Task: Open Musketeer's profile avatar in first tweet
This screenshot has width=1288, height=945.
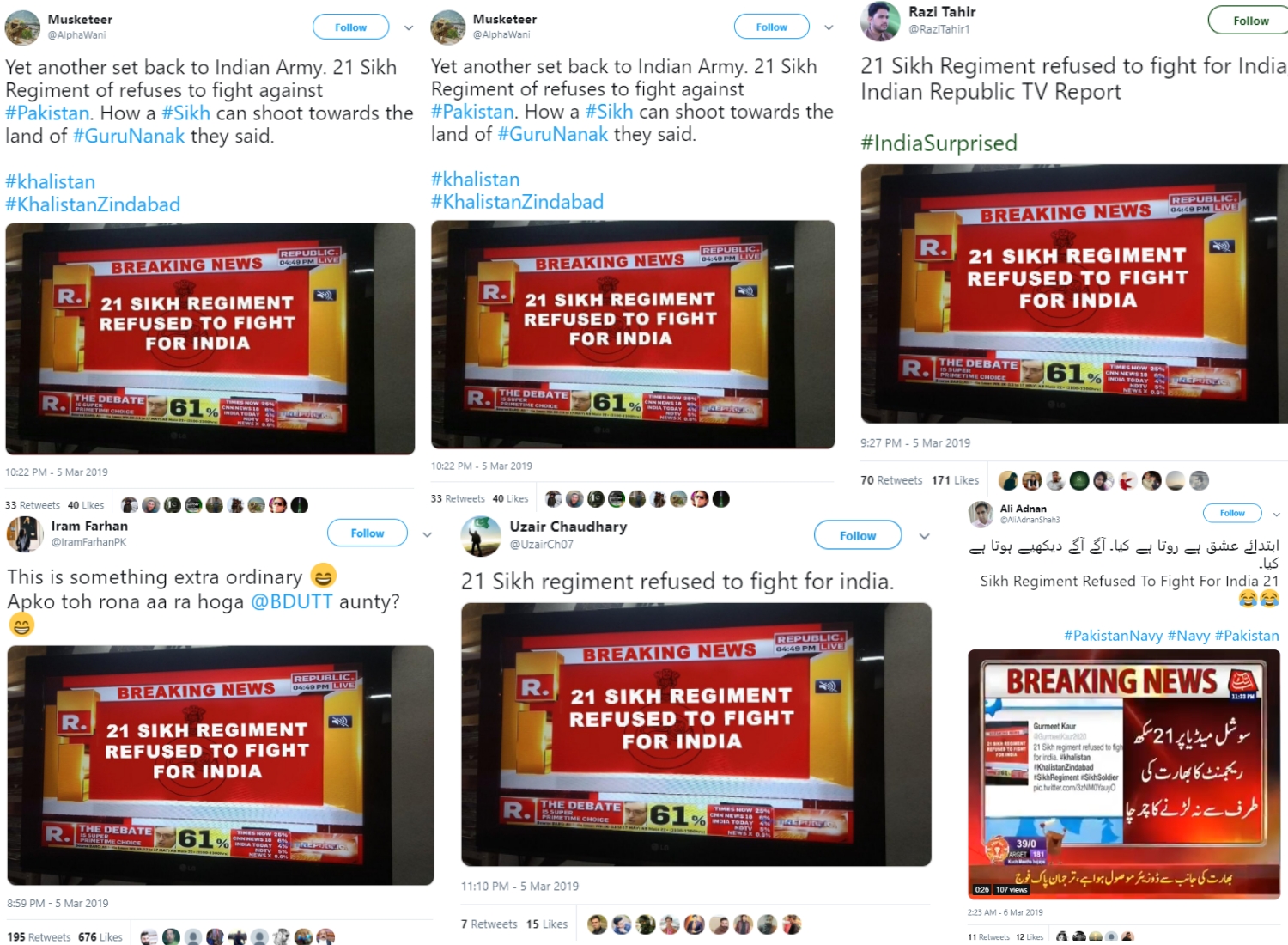Action: 22,27
